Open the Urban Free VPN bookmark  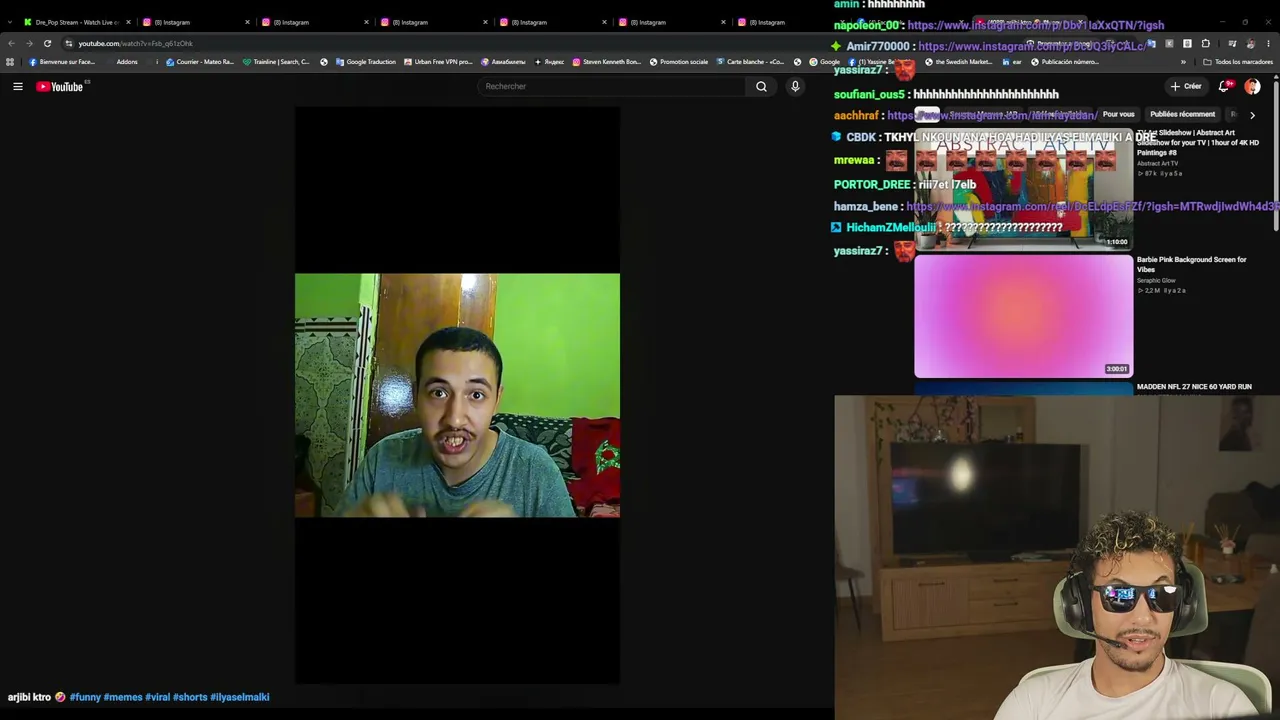[x=438, y=62]
